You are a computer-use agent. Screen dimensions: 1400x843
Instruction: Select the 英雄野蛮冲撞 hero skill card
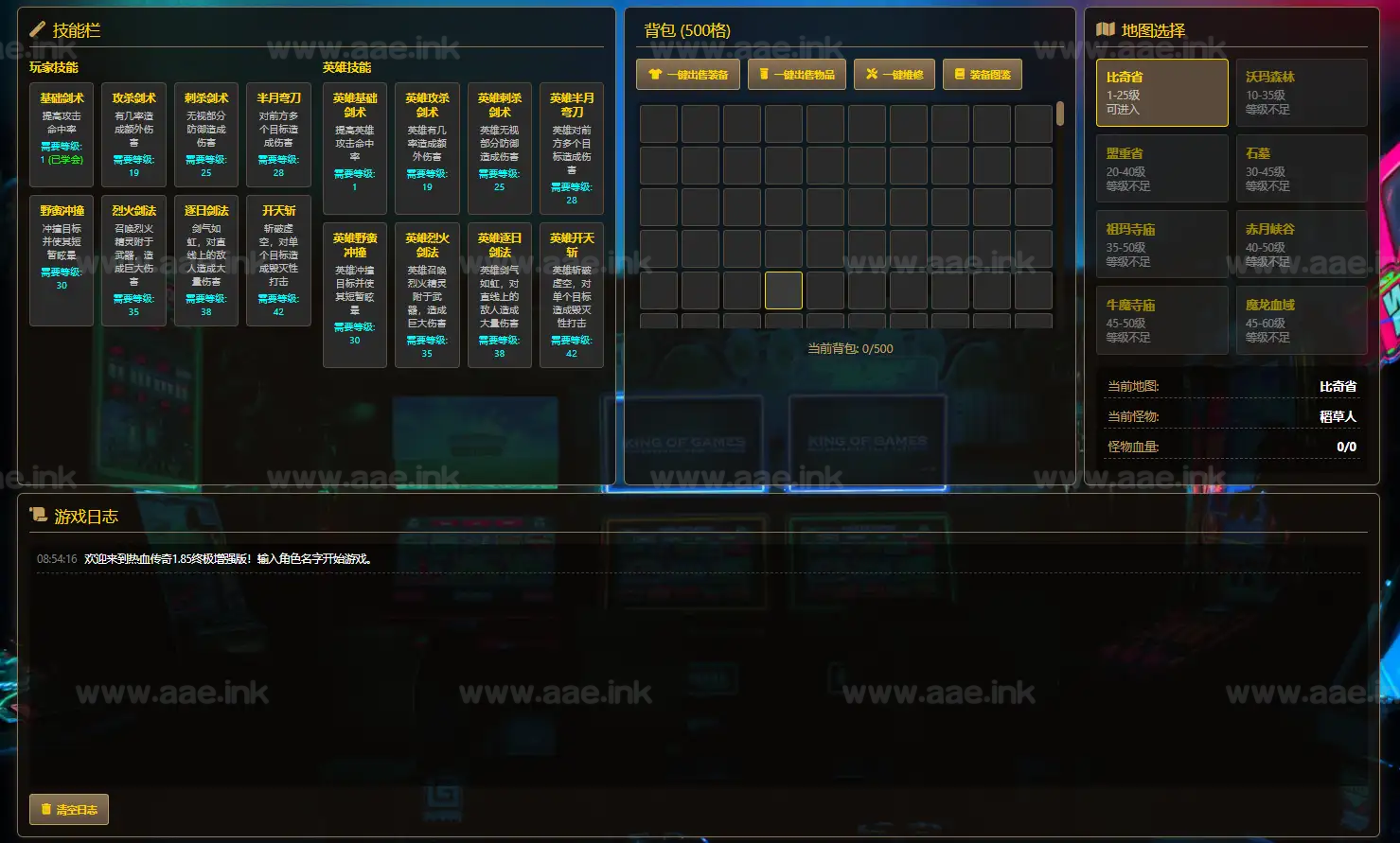click(355, 294)
